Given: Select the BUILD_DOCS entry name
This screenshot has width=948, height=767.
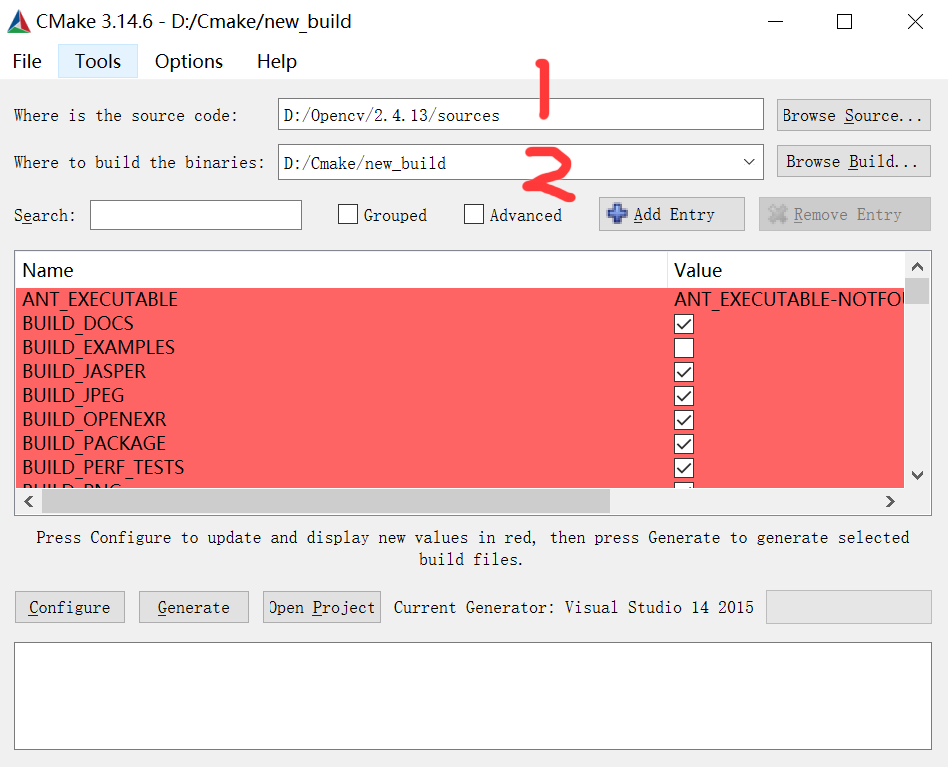Looking at the screenshot, I should pos(78,323).
